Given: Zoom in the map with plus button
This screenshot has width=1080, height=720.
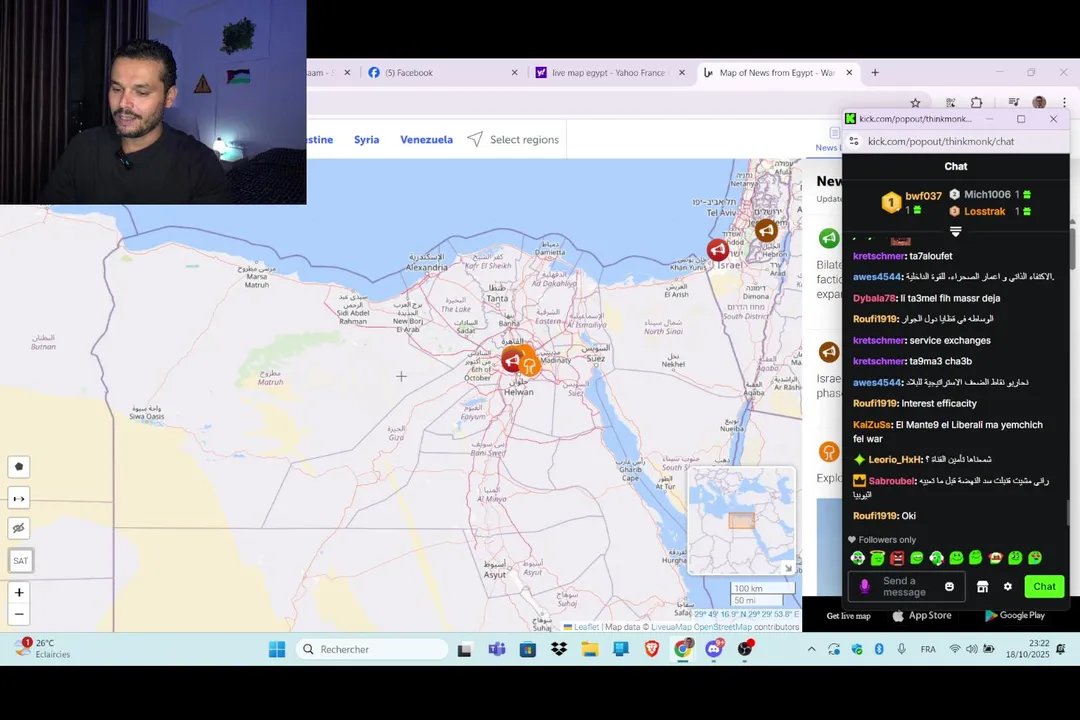Looking at the screenshot, I should click(x=19, y=592).
